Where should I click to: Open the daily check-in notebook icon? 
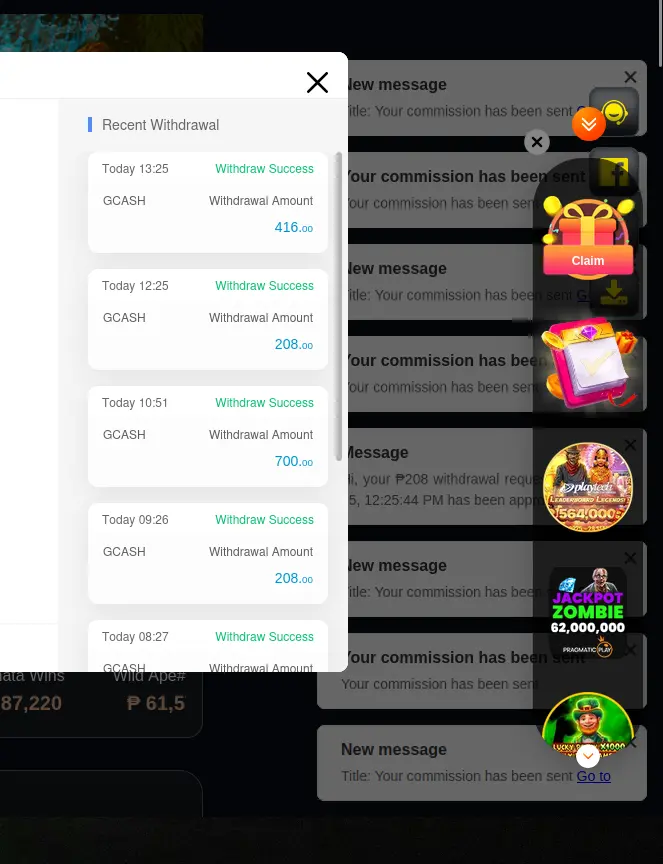pos(588,365)
